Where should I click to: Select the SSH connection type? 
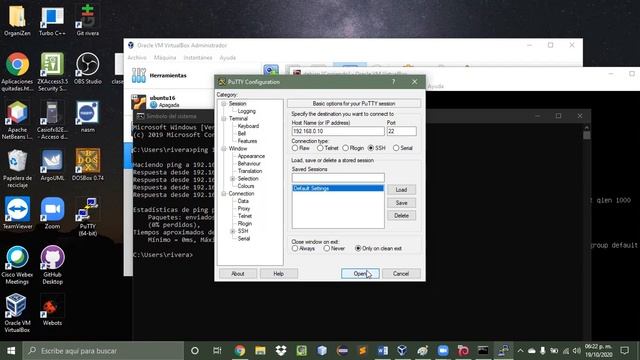click(x=371, y=148)
